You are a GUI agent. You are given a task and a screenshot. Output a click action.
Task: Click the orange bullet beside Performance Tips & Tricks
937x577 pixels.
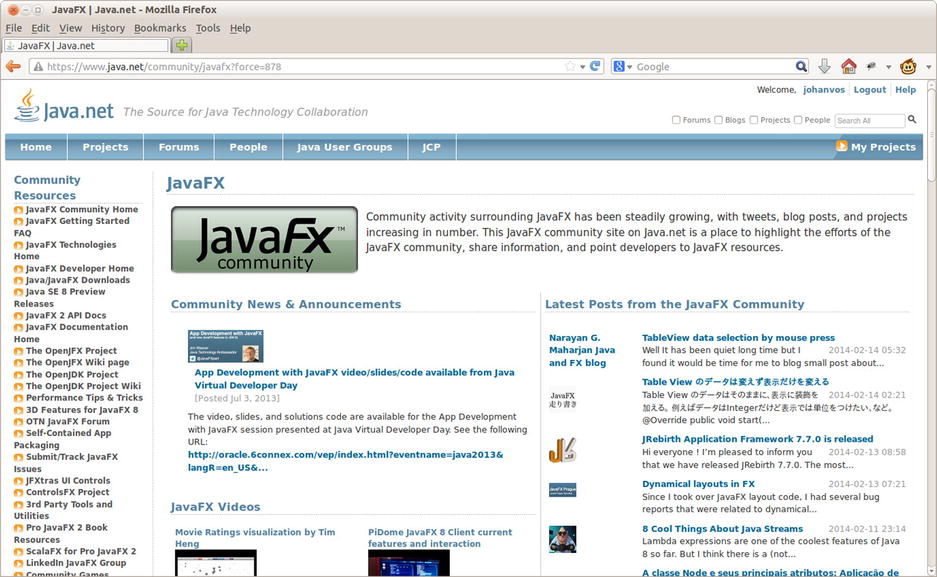19,398
